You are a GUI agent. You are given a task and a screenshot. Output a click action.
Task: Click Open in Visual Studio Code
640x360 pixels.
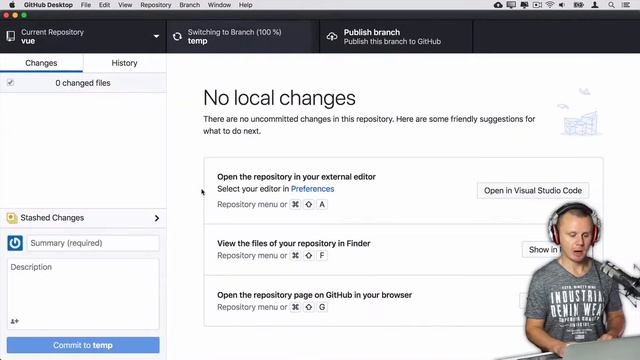pyautogui.click(x=533, y=190)
